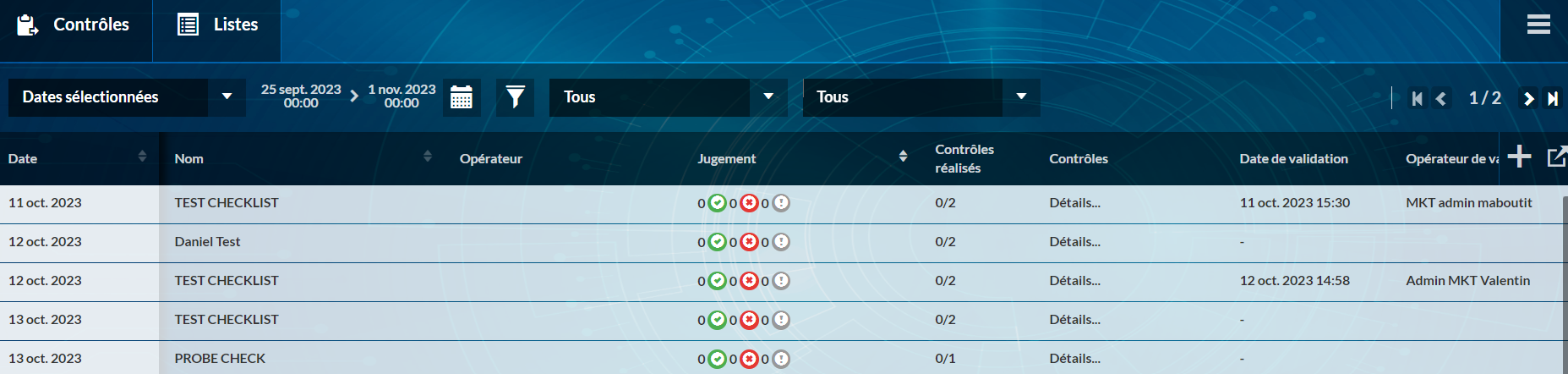
Task: Expand the Dates sélectionnées dropdown
Action: [x=127, y=97]
